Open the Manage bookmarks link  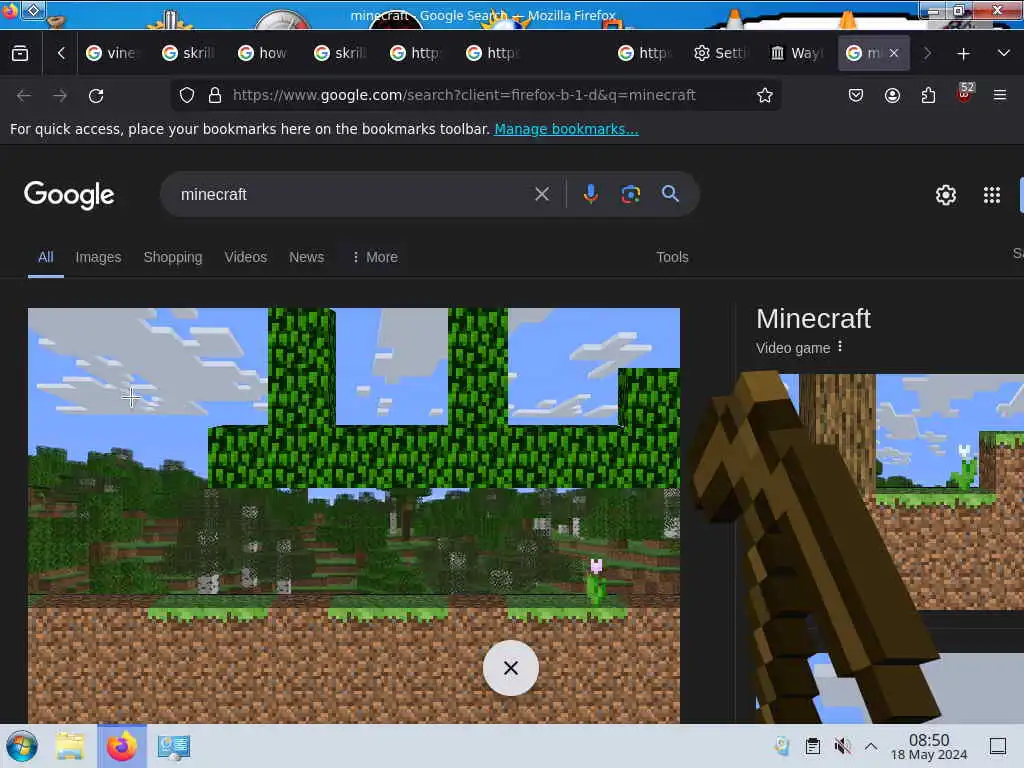pos(566,129)
